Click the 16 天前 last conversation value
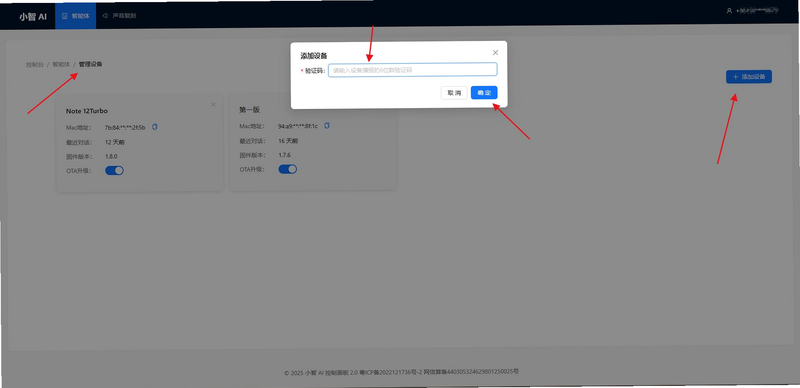800x388 pixels. [x=288, y=140]
